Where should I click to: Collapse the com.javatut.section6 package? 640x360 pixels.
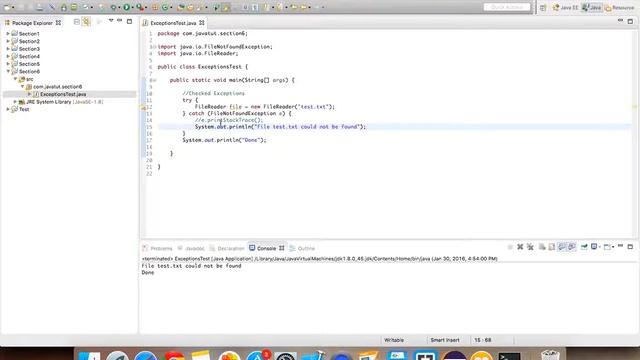coord(22,87)
